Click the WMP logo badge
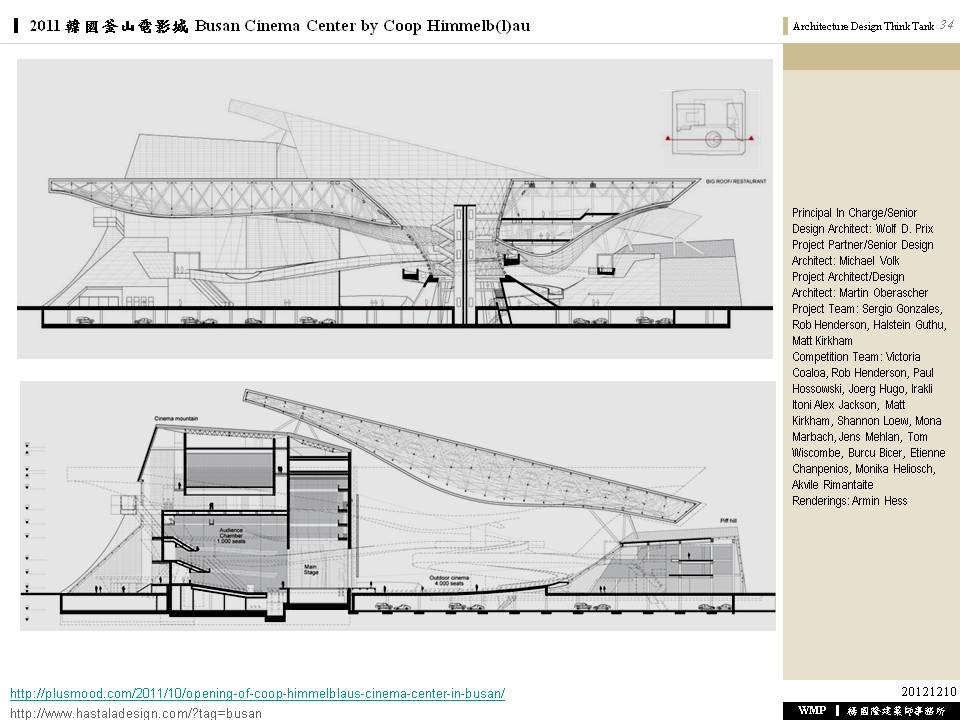960x720 pixels. click(812, 711)
